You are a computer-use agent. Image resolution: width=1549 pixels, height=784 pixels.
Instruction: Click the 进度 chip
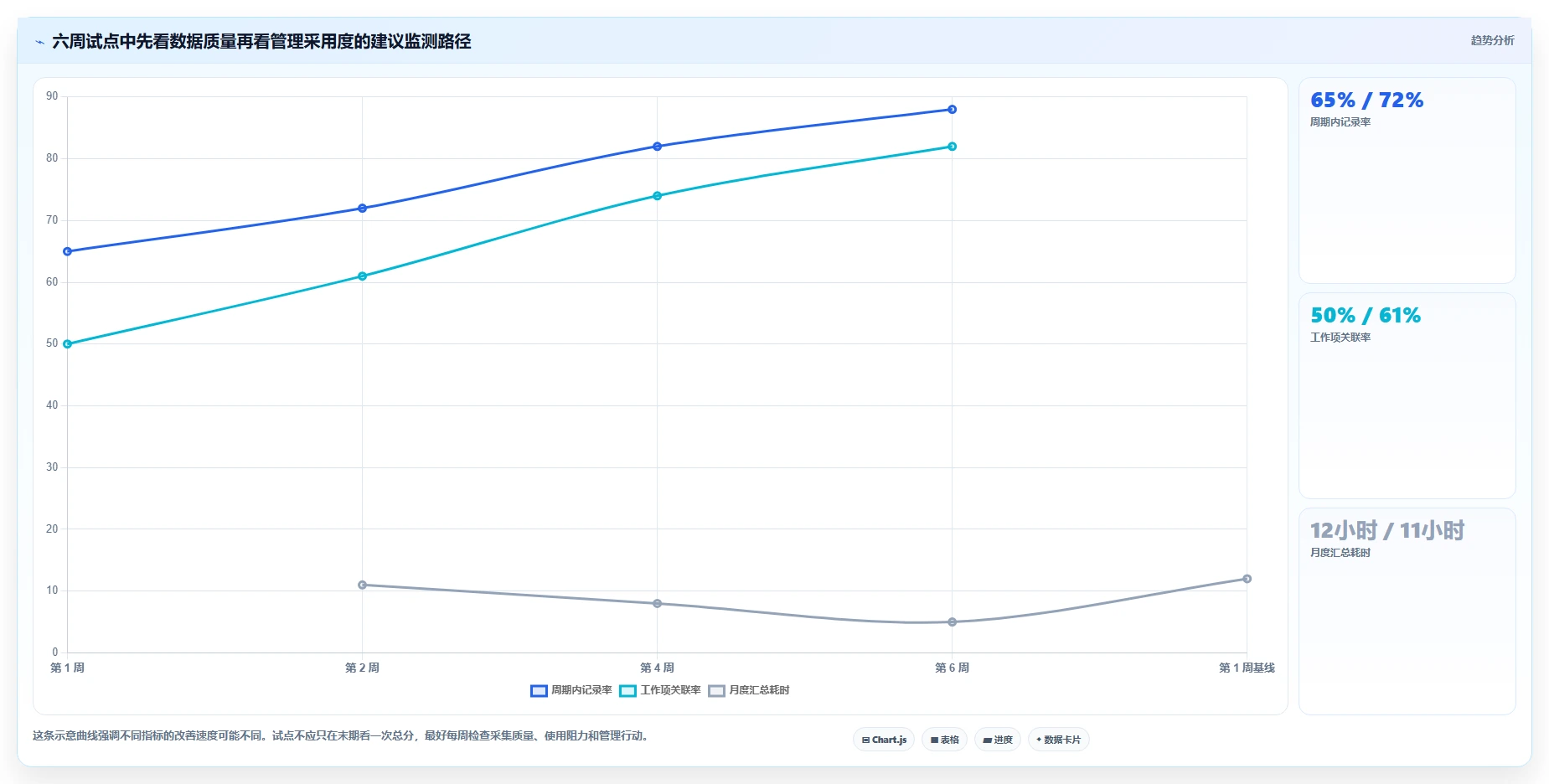coord(997,740)
